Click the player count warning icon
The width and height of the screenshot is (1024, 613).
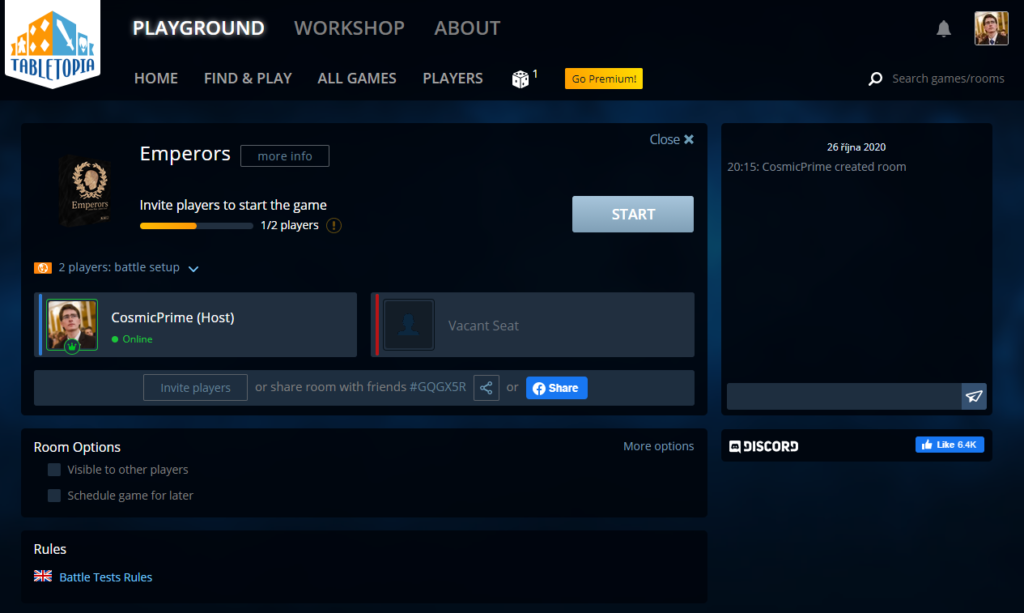click(x=334, y=226)
